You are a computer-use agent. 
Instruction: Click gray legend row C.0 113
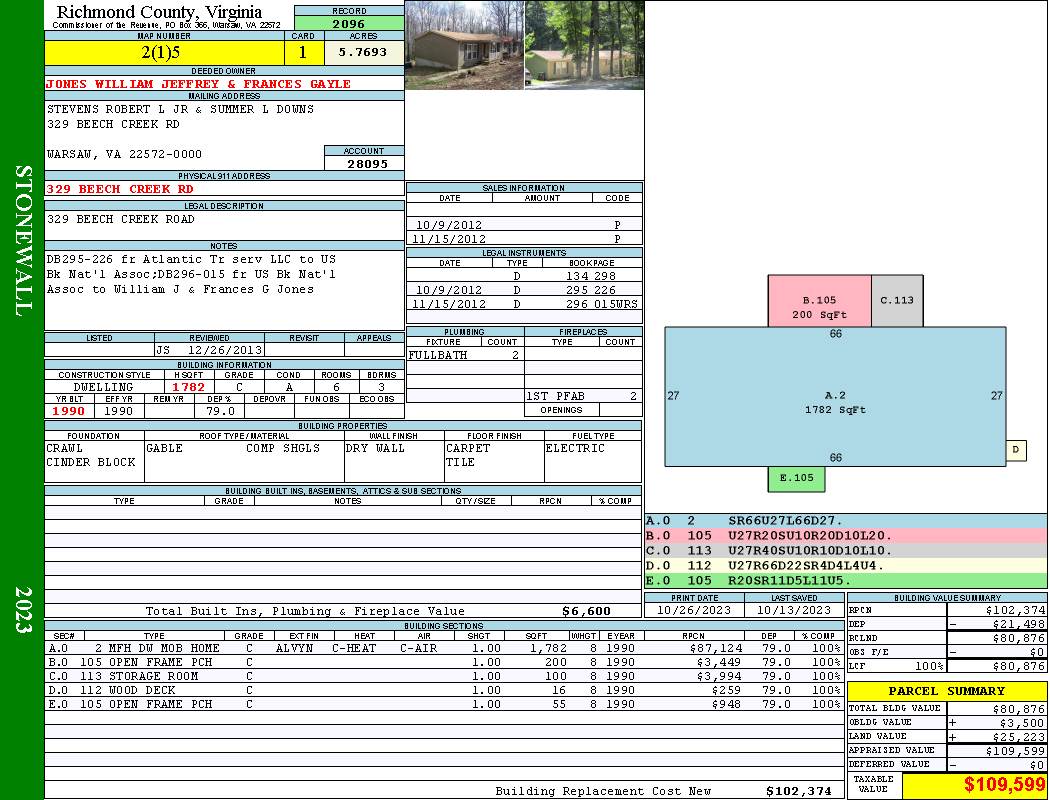pyautogui.click(x=846, y=550)
